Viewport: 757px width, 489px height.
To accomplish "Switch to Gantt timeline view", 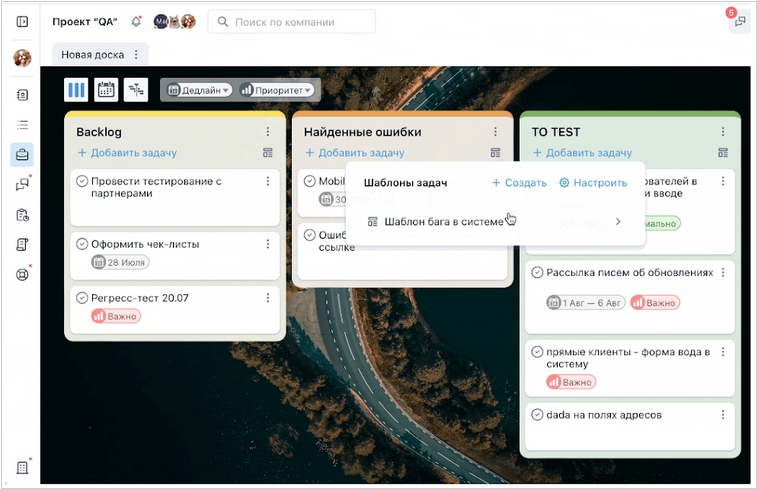I will point(136,90).
